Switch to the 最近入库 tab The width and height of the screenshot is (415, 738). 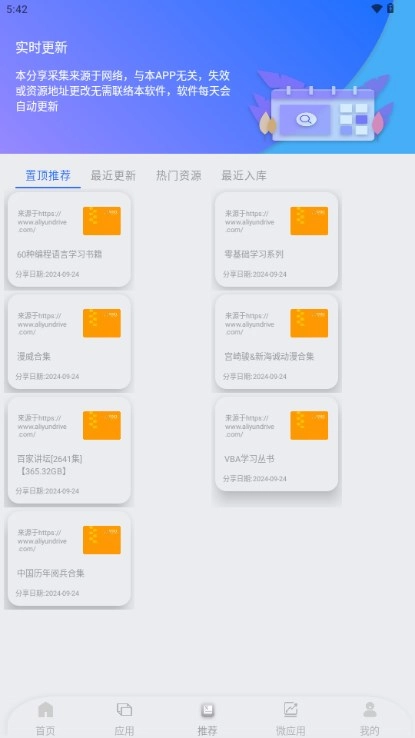point(244,176)
